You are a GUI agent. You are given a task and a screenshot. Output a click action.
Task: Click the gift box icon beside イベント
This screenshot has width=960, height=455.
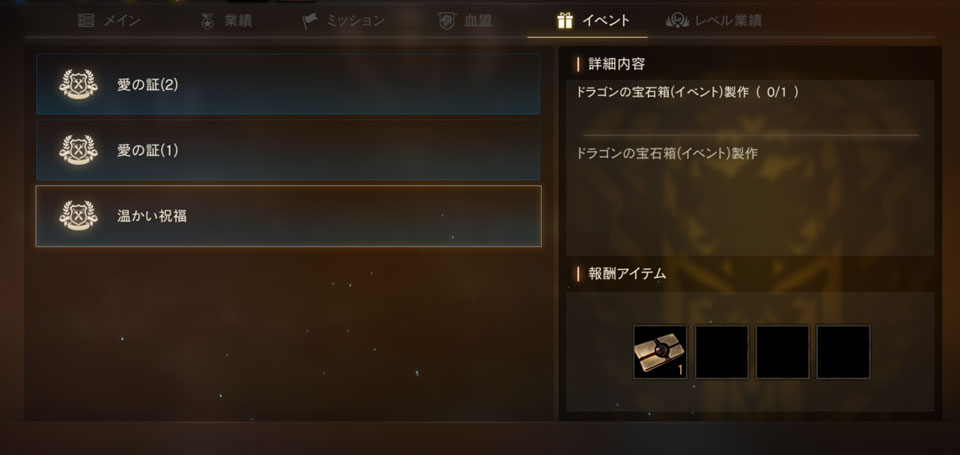565,21
